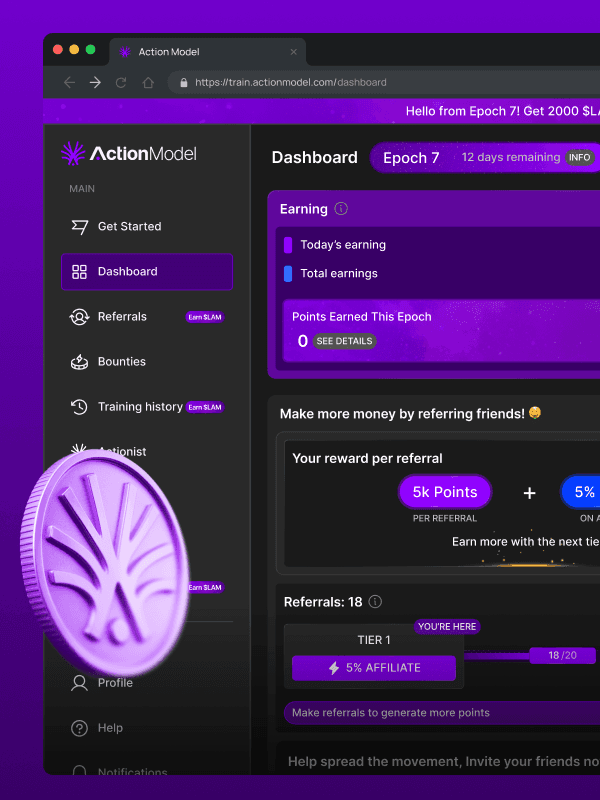
Task: Click the browser forward arrow
Action: pos(95,83)
